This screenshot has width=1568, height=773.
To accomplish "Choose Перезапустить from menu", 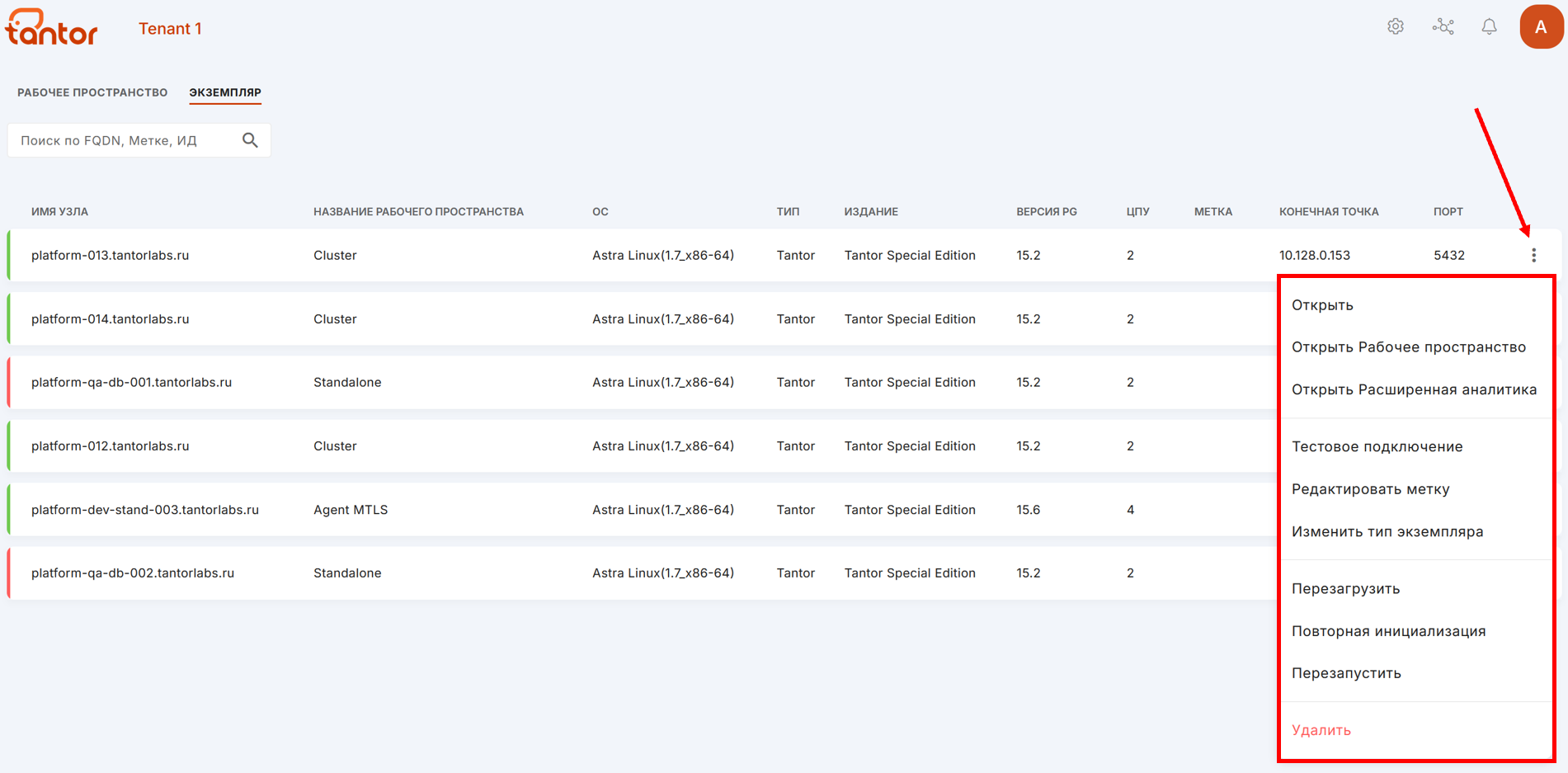I will pos(1347,673).
